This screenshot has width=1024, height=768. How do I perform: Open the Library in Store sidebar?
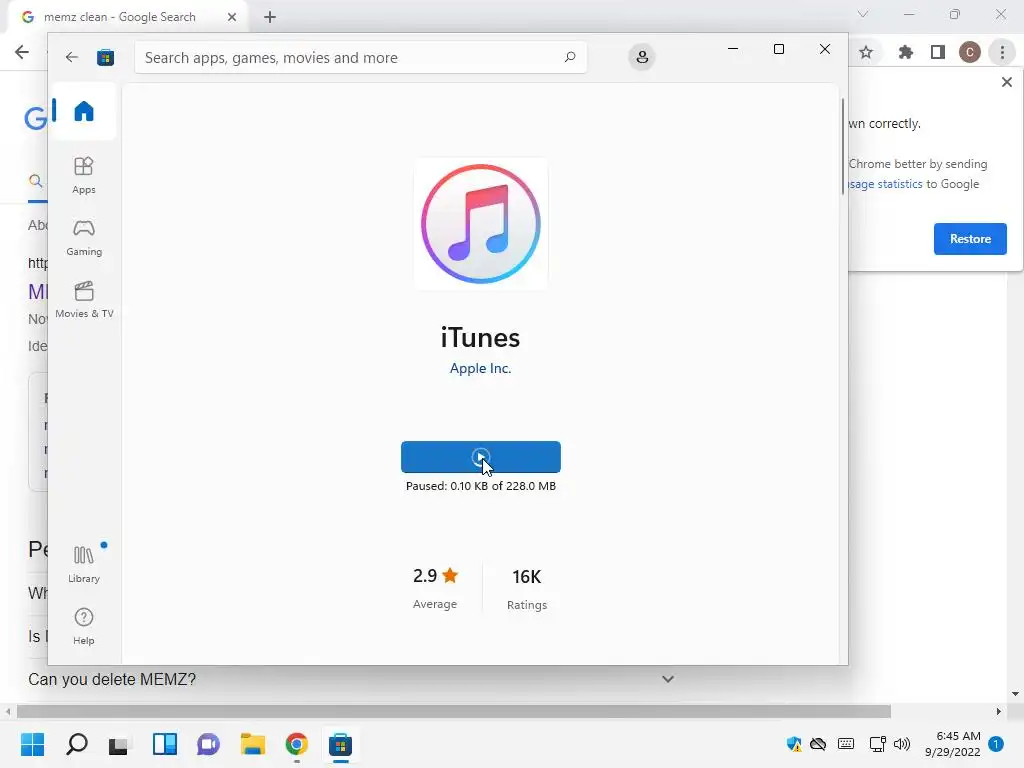pyautogui.click(x=84, y=564)
